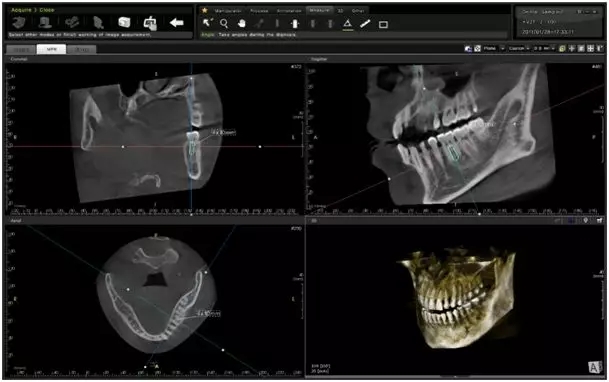Select the angle measurement triangle tool
Image resolution: width=609 pixels, height=382 pixels.
pos(348,24)
